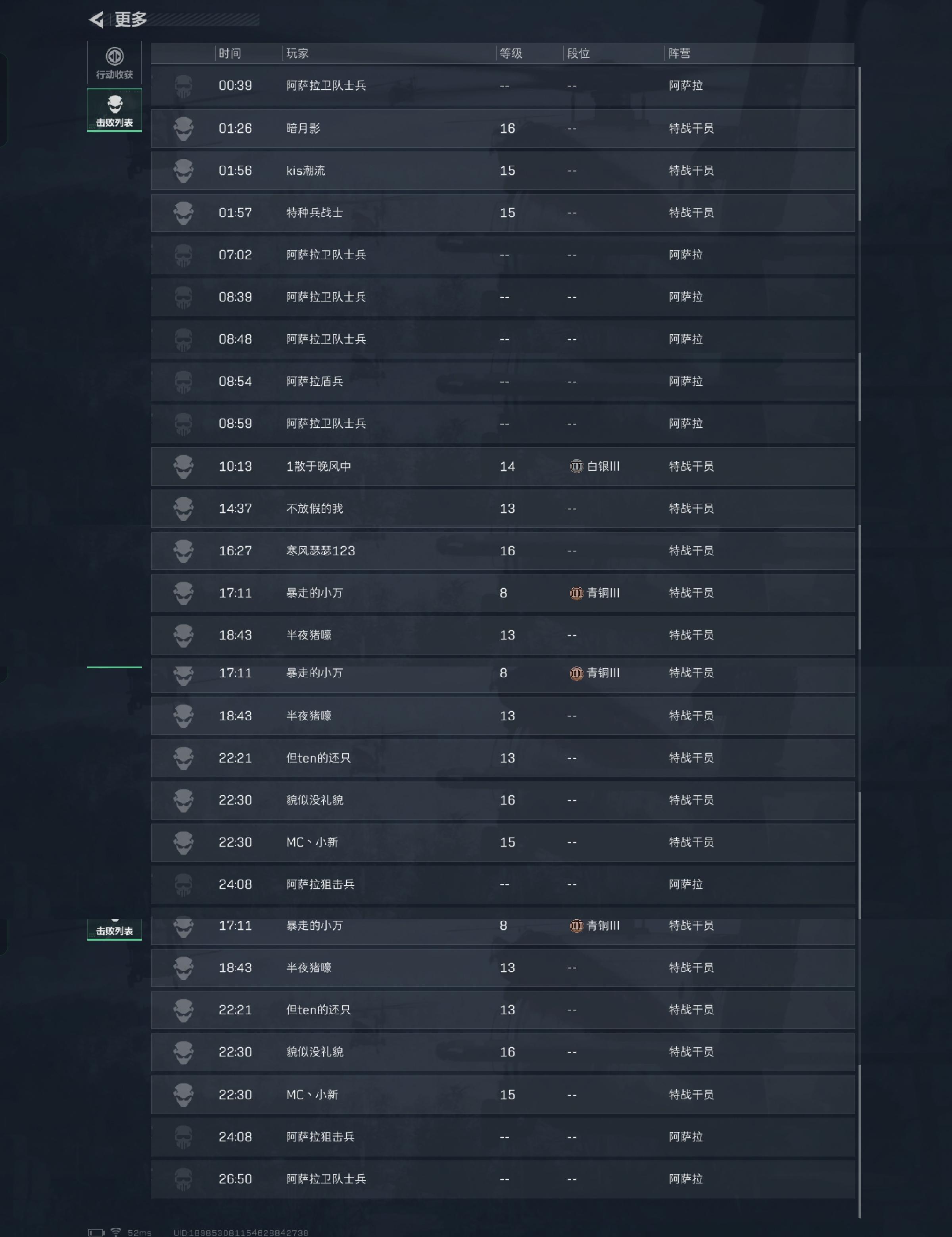The image size is (952, 1237).
Task: Click the skull icon beside 1散于晚风中
Action: point(183,467)
